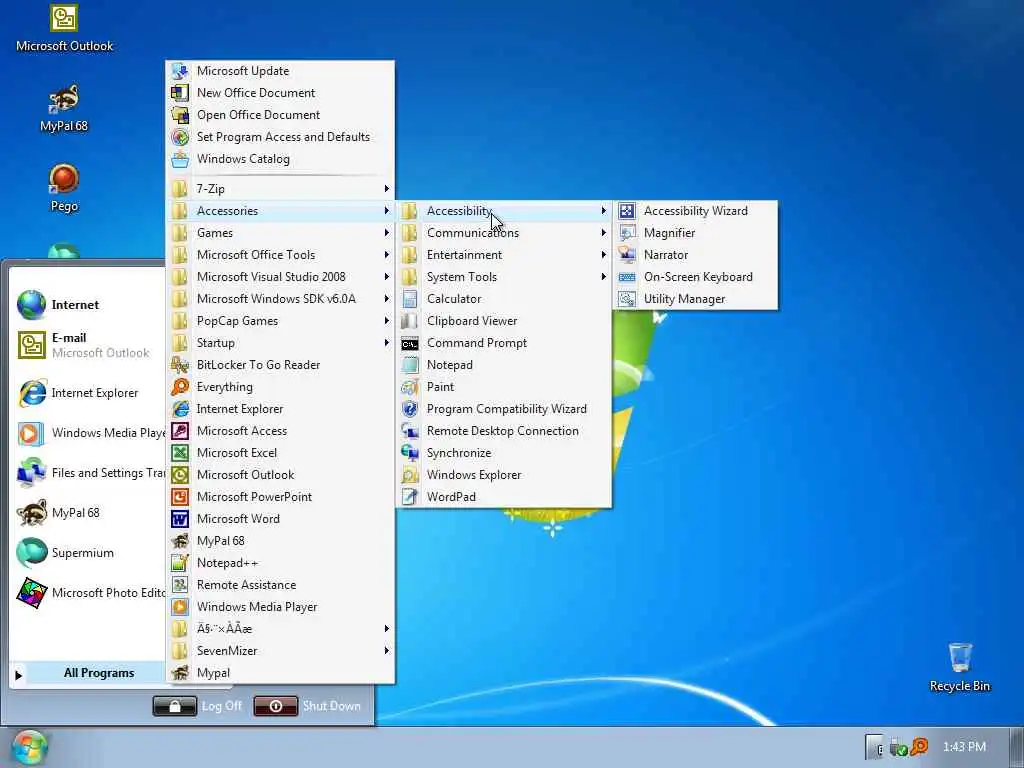Click Synchronize in Accessories menu

point(504,453)
